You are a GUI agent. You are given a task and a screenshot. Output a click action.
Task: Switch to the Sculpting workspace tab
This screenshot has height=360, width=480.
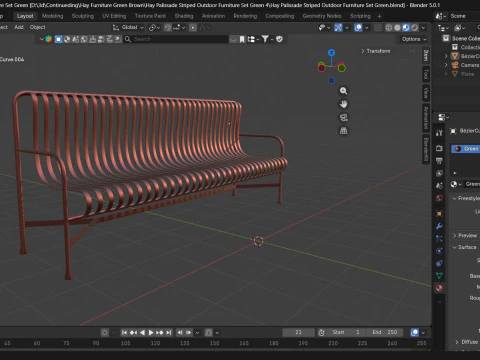coord(83,16)
